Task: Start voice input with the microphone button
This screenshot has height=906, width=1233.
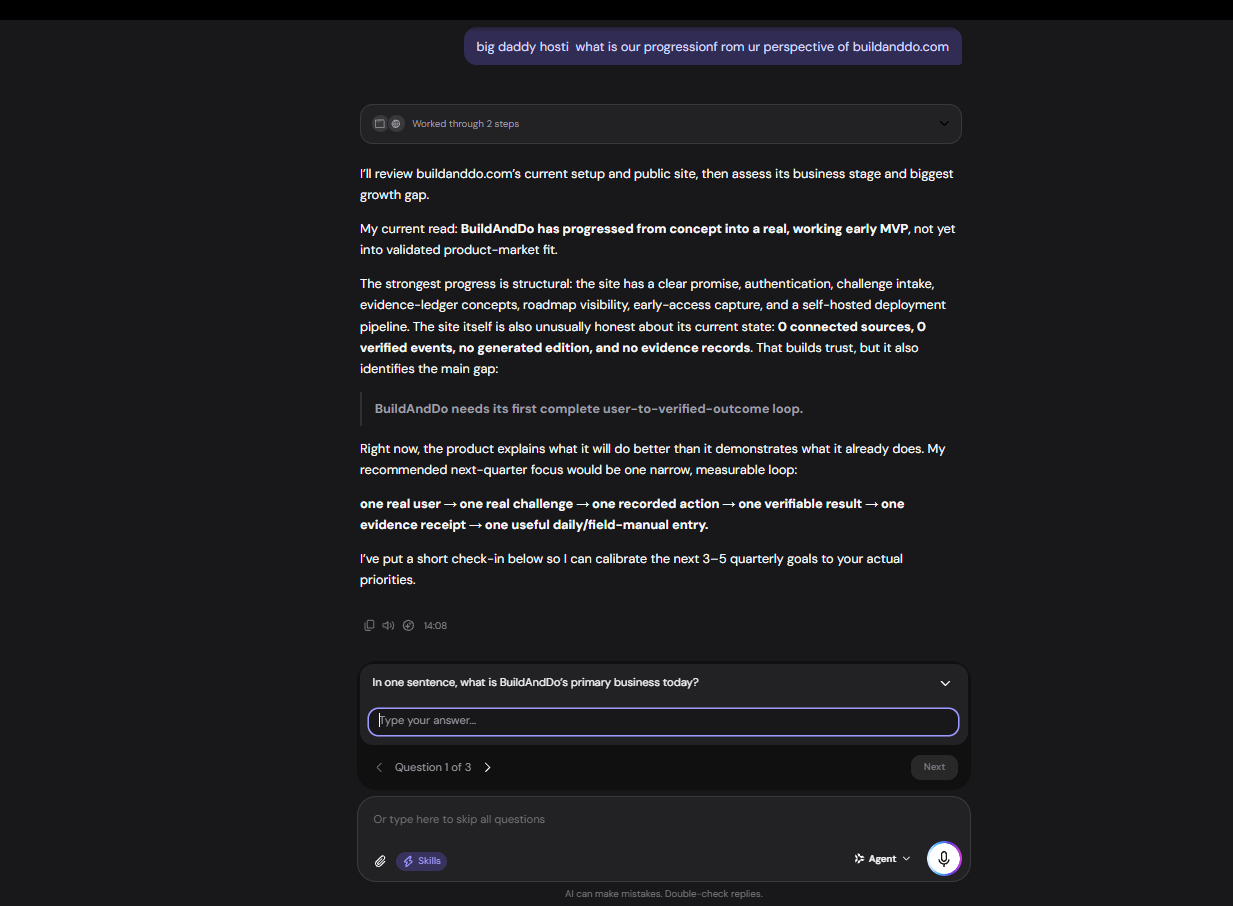Action: 944,859
